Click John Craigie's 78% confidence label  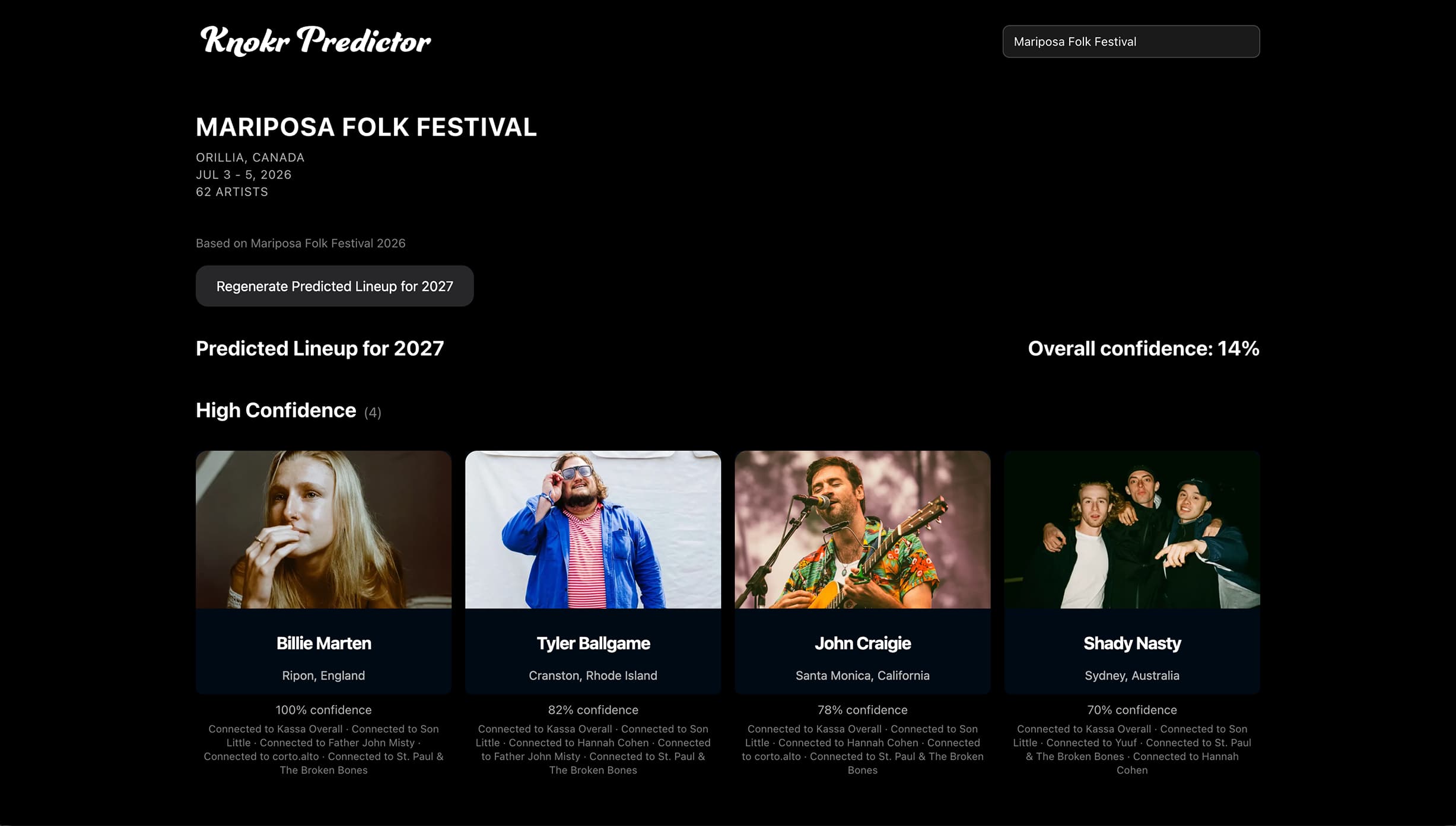pos(862,709)
